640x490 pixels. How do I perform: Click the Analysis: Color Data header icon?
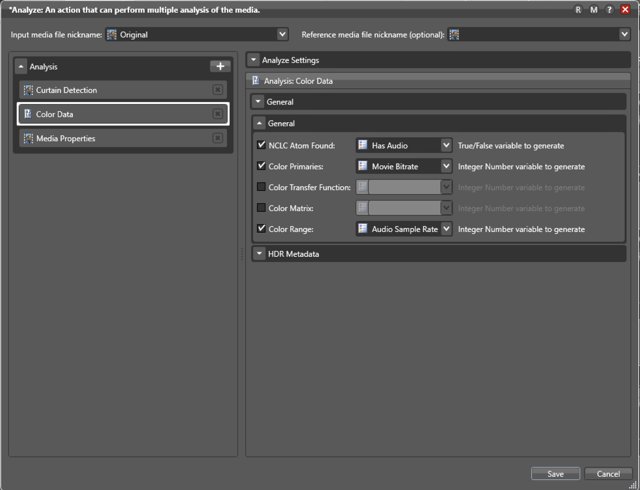click(x=256, y=80)
